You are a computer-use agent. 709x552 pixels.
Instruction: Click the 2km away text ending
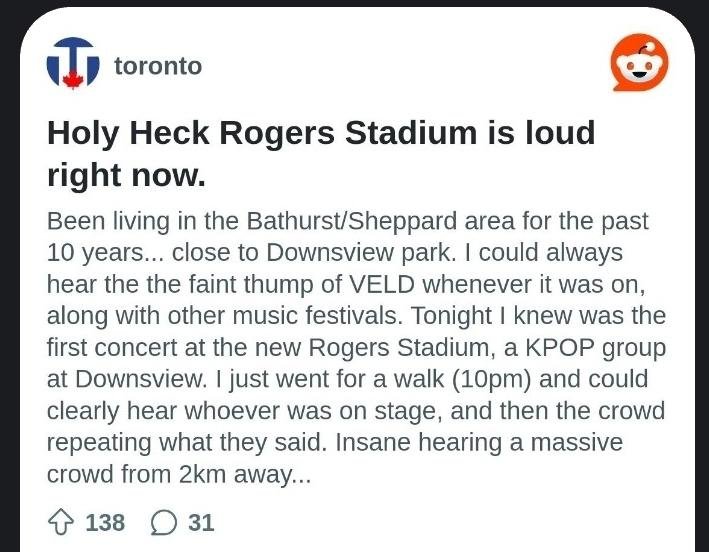[x=245, y=474]
